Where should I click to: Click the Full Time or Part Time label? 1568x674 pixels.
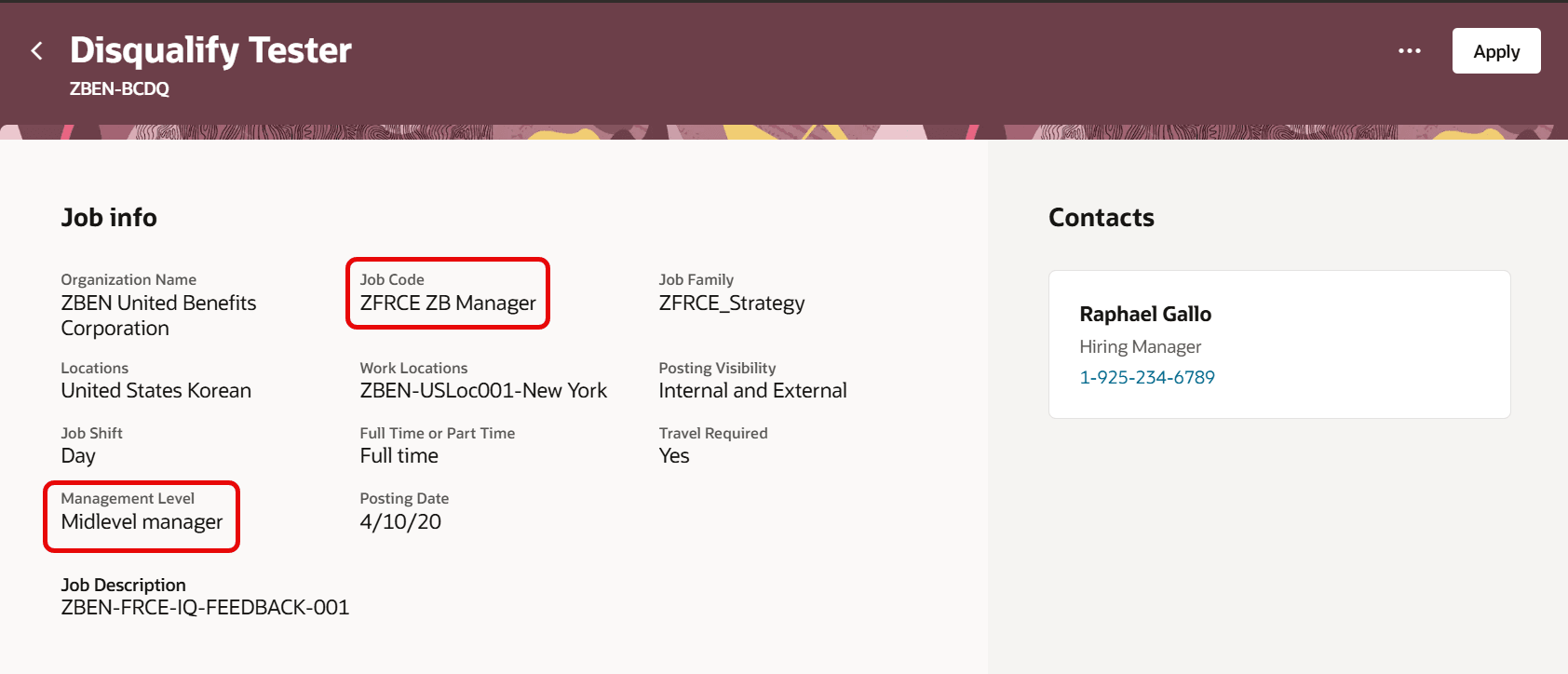pyautogui.click(x=438, y=433)
